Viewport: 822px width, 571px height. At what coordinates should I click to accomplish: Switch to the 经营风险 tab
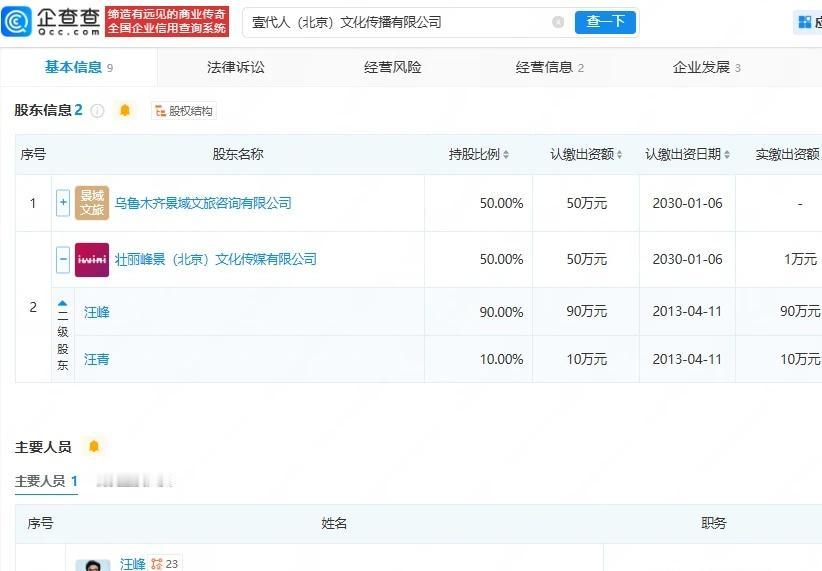click(393, 67)
